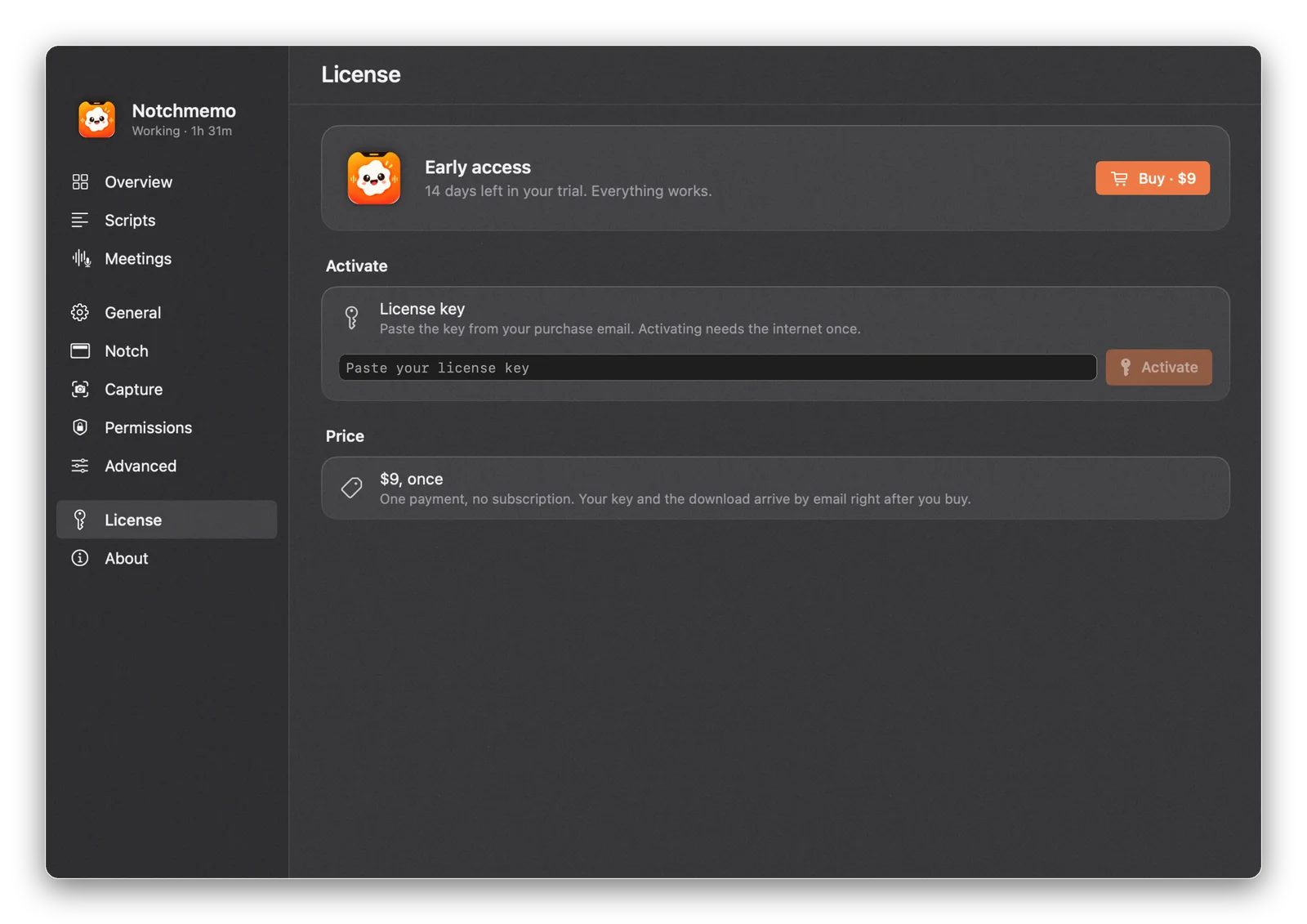
Task: Click the License key icon in sidebar
Action: [x=80, y=520]
